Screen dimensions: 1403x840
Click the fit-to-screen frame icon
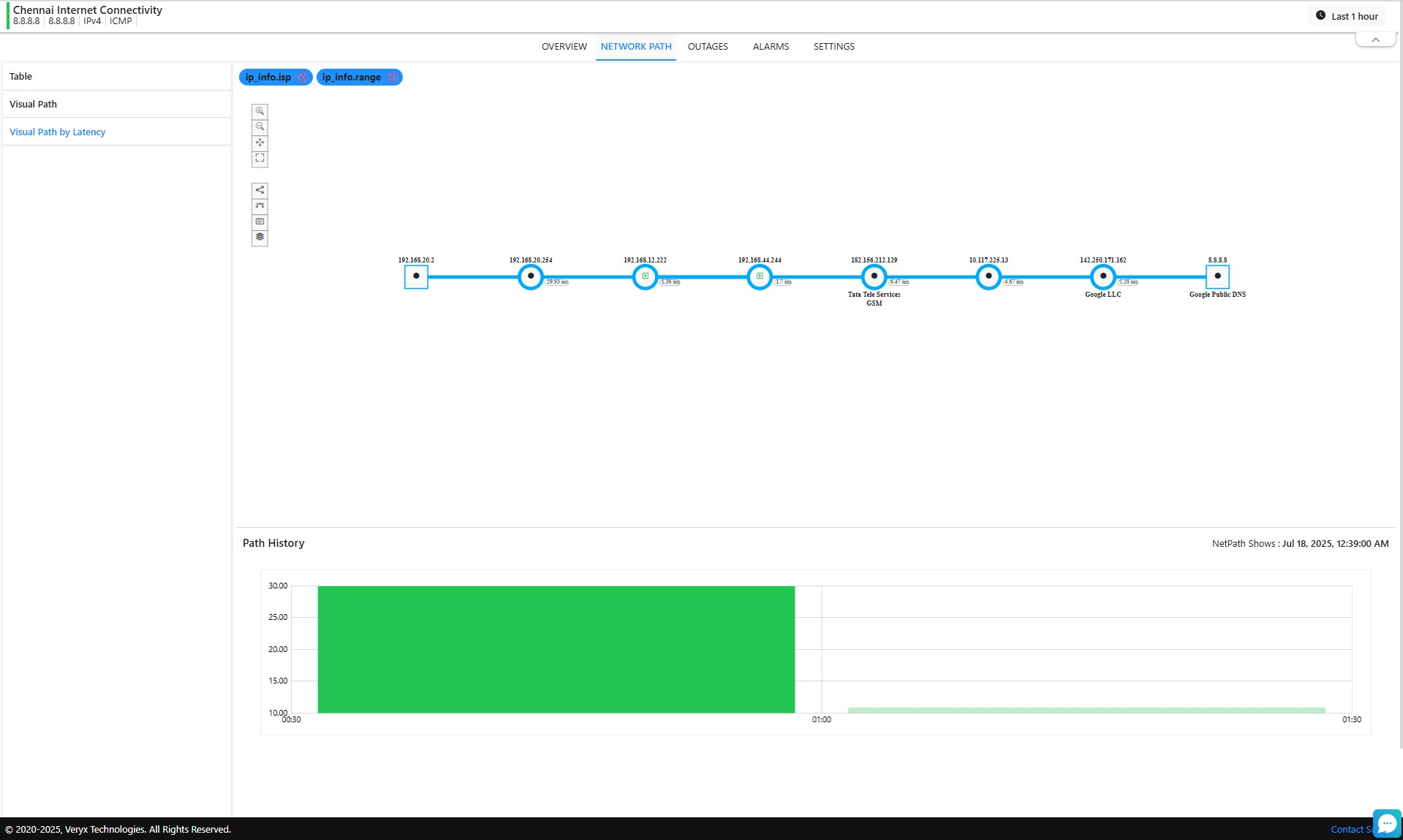pos(260,159)
